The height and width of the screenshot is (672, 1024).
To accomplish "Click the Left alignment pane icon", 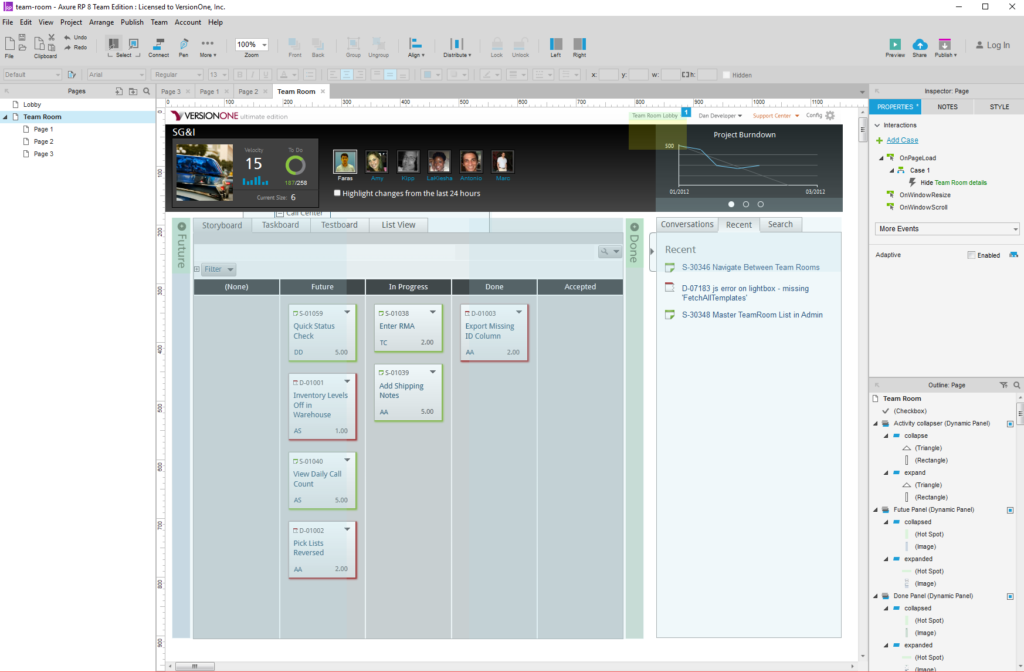I will (556, 44).
